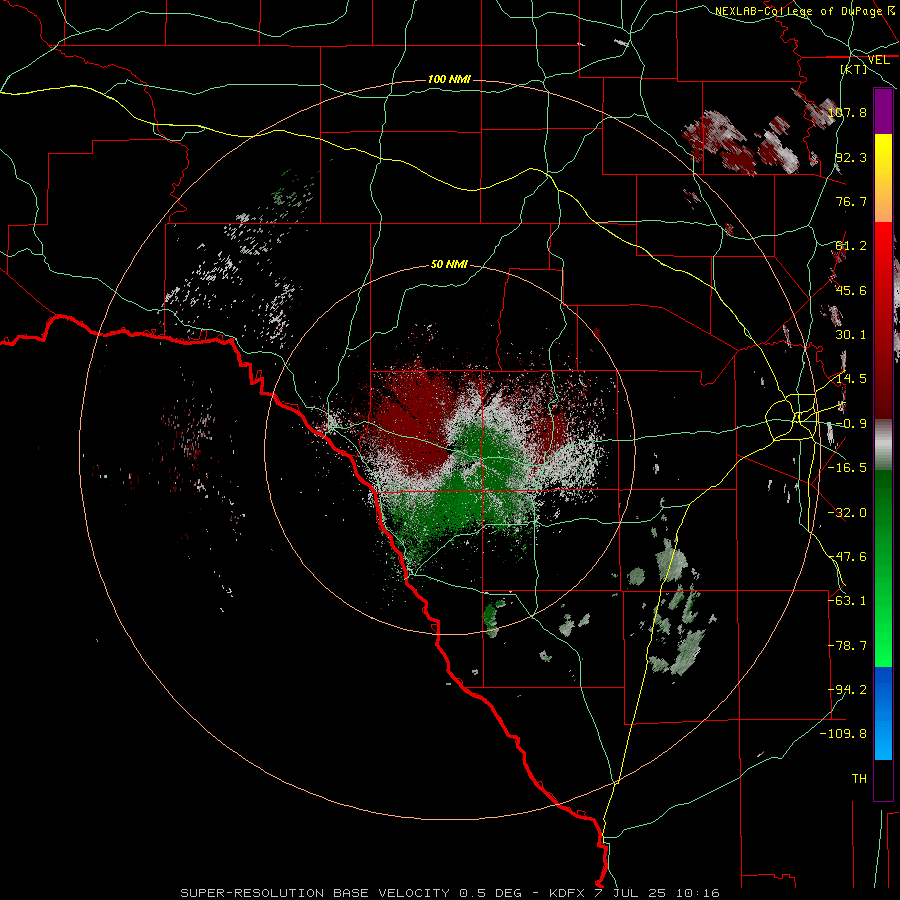Select the -47.6 velocity scale value
900x900 pixels.
(847, 557)
